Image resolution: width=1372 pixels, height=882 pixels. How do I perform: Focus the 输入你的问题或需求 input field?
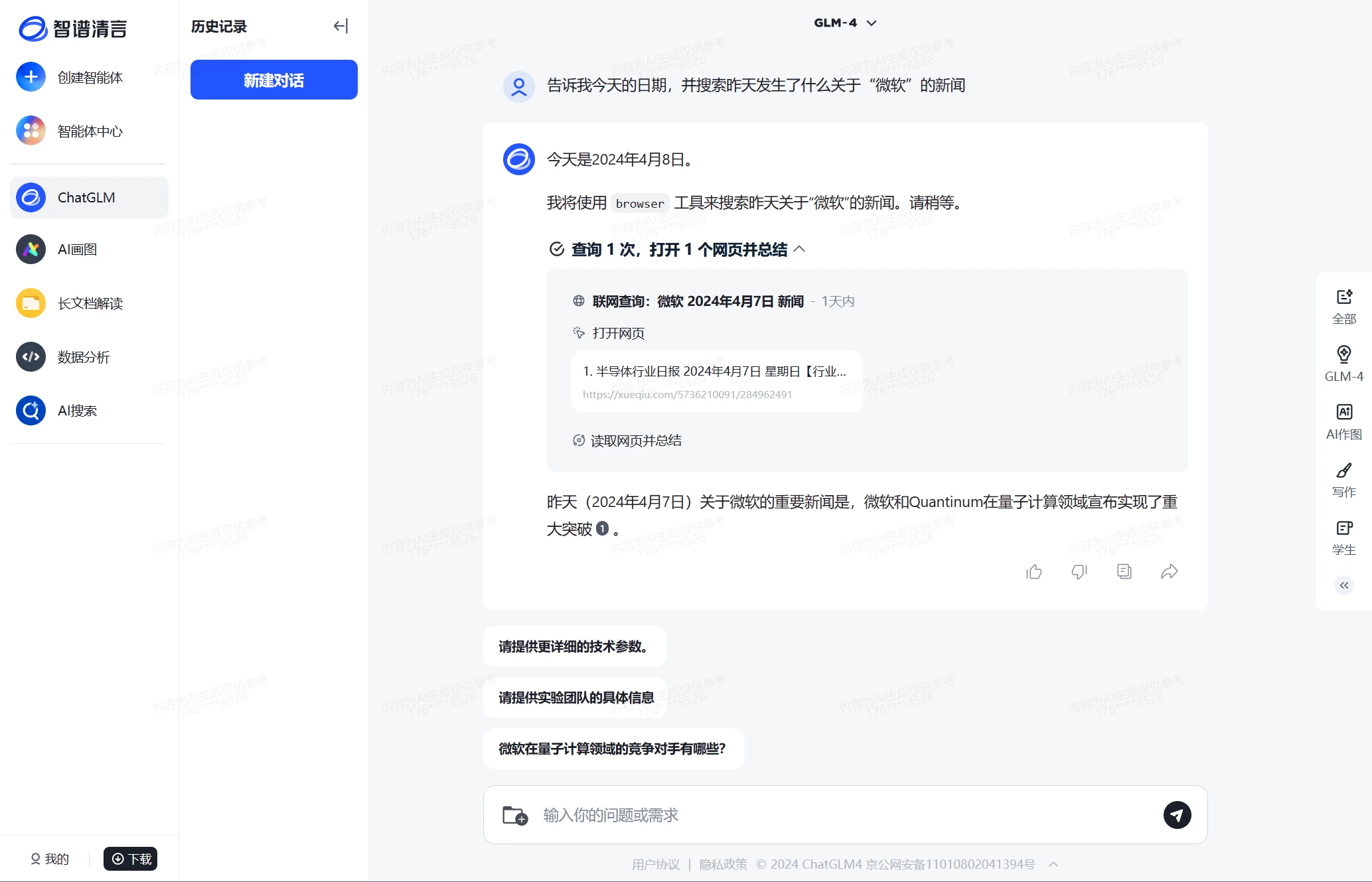(845, 815)
